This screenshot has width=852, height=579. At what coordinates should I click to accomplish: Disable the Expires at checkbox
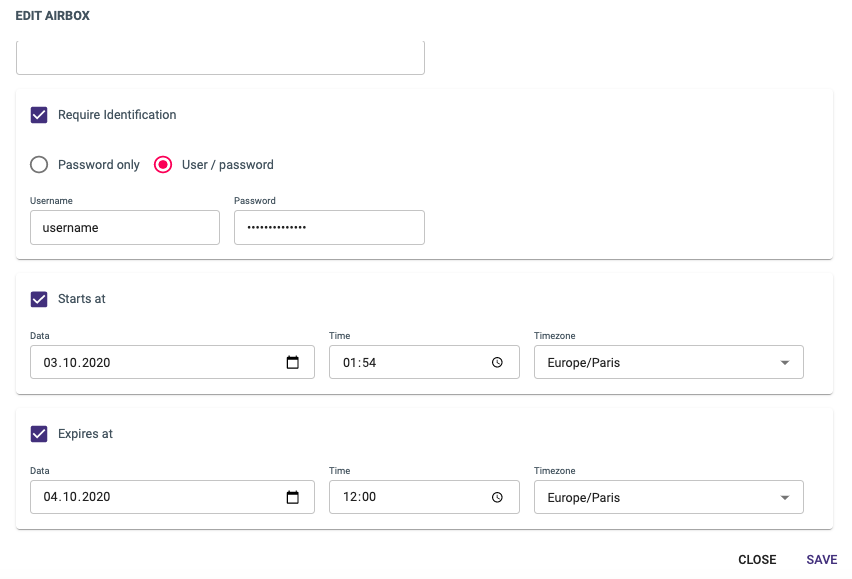[39, 434]
